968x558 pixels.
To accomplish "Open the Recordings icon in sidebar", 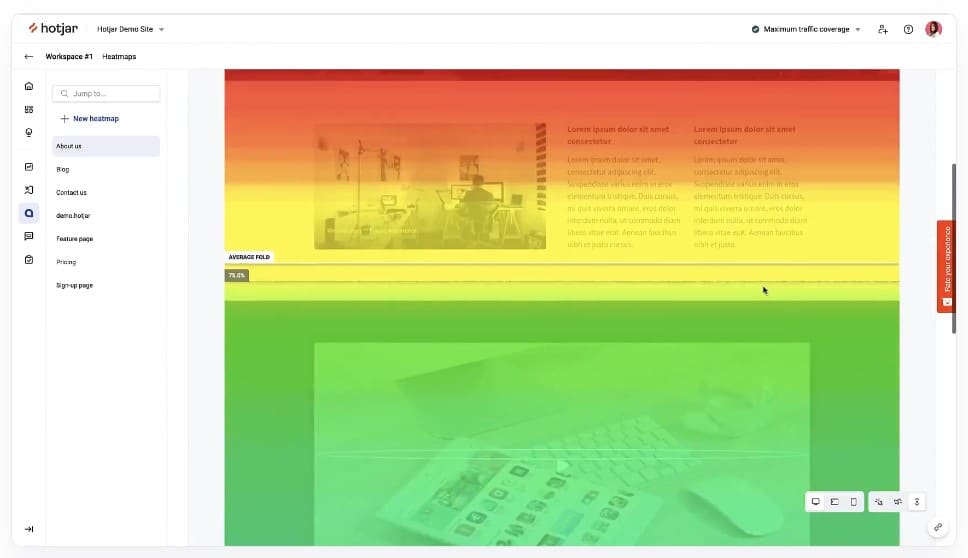I will point(29,190).
